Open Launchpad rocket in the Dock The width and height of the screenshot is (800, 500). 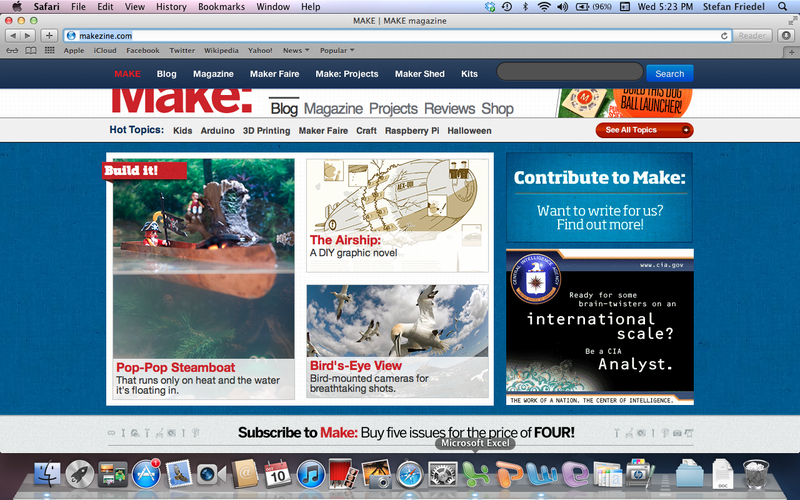point(80,474)
